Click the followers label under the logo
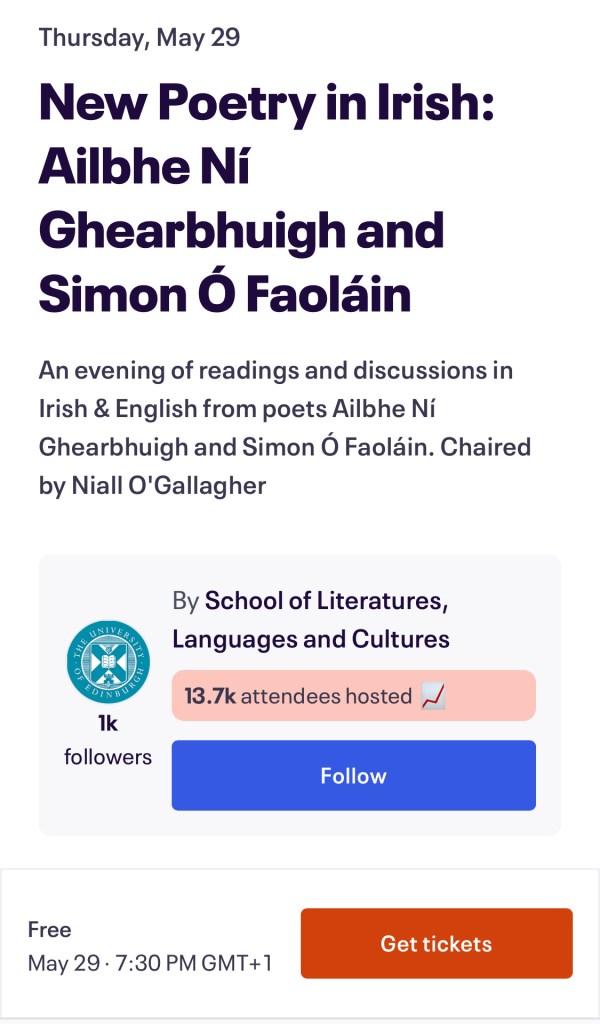This screenshot has height=1024, width=600. [x=108, y=756]
